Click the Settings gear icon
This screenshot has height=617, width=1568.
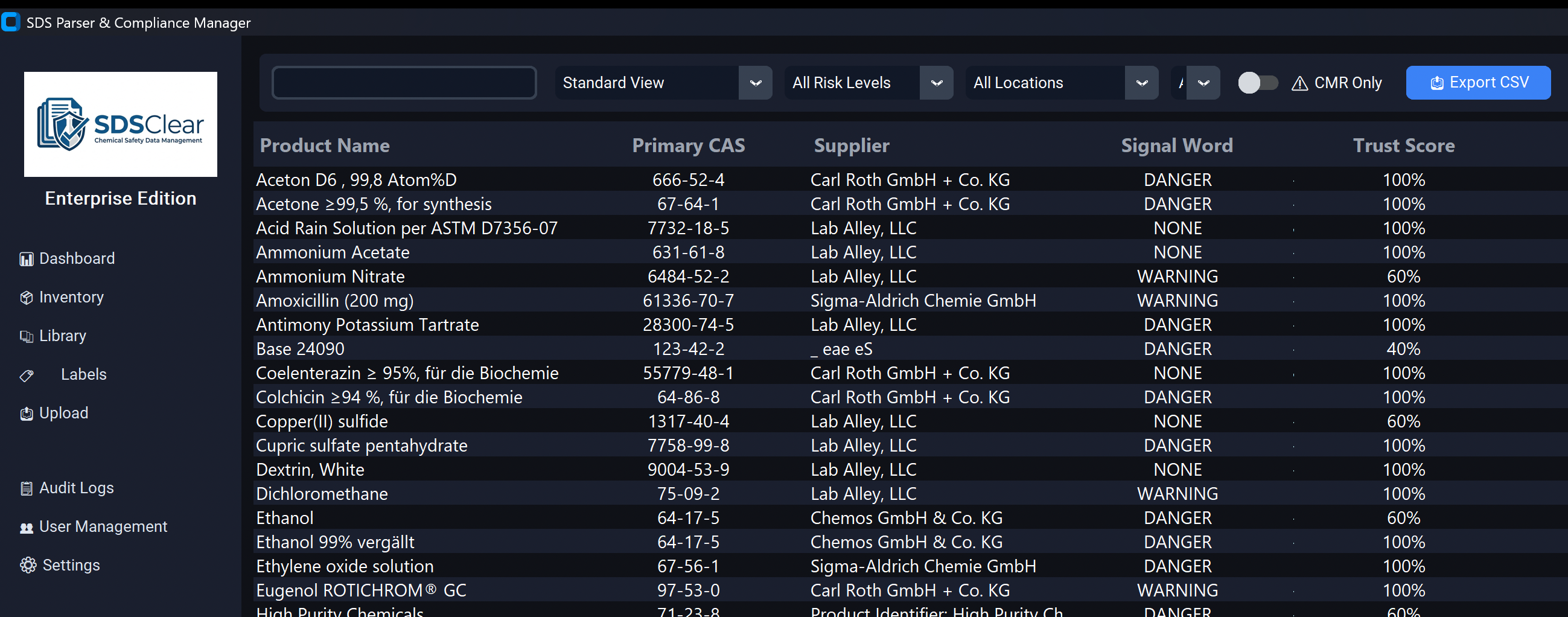[x=28, y=565]
